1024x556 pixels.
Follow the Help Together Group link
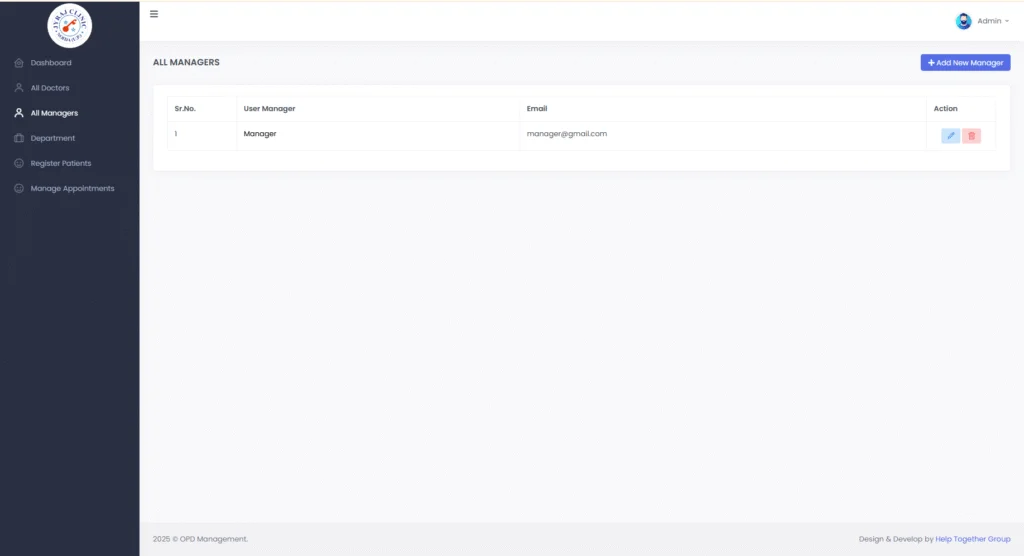click(972, 539)
